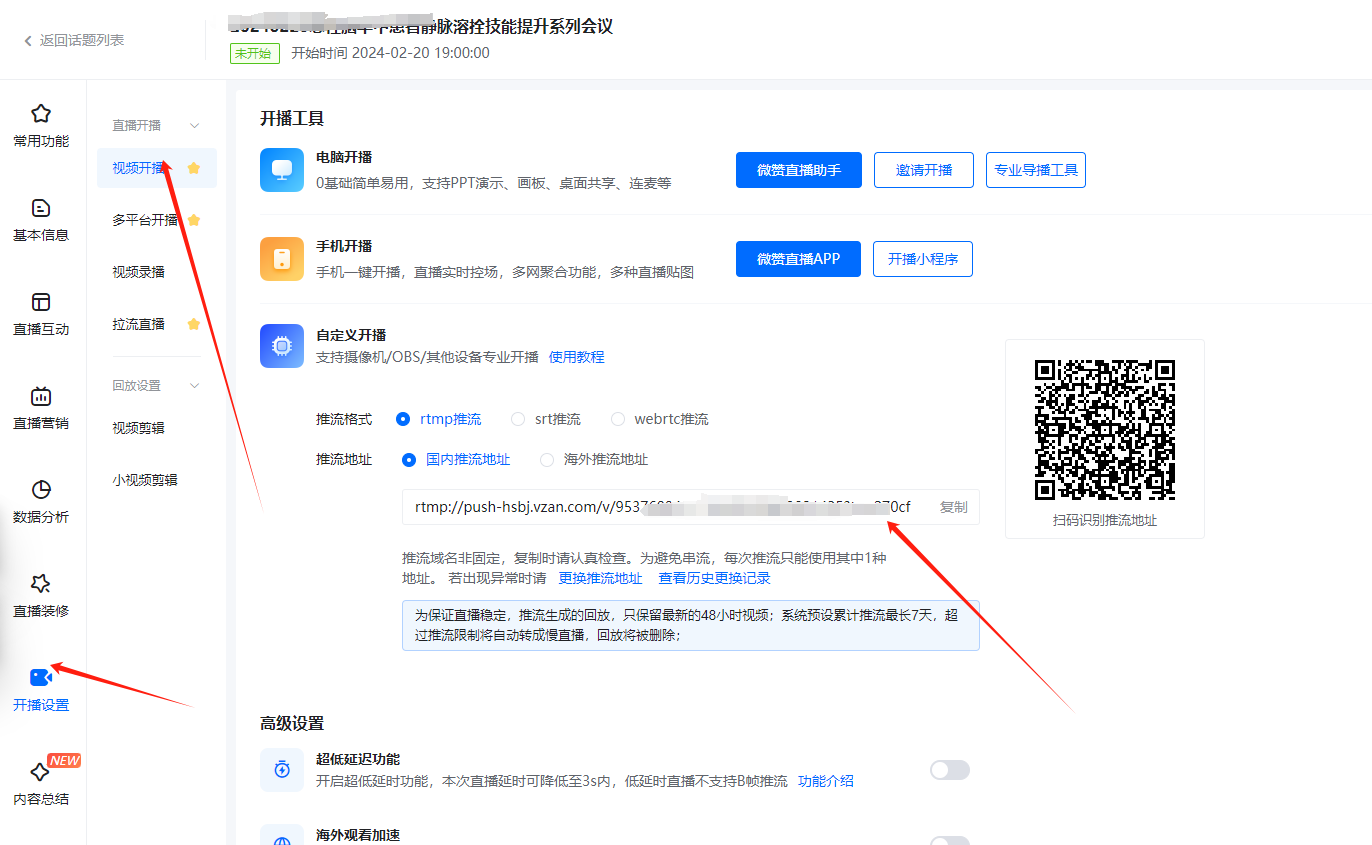1372x845 pixels.
Task: Open 常用功能 star icon in sidebar
Action: tap(41, 113)
